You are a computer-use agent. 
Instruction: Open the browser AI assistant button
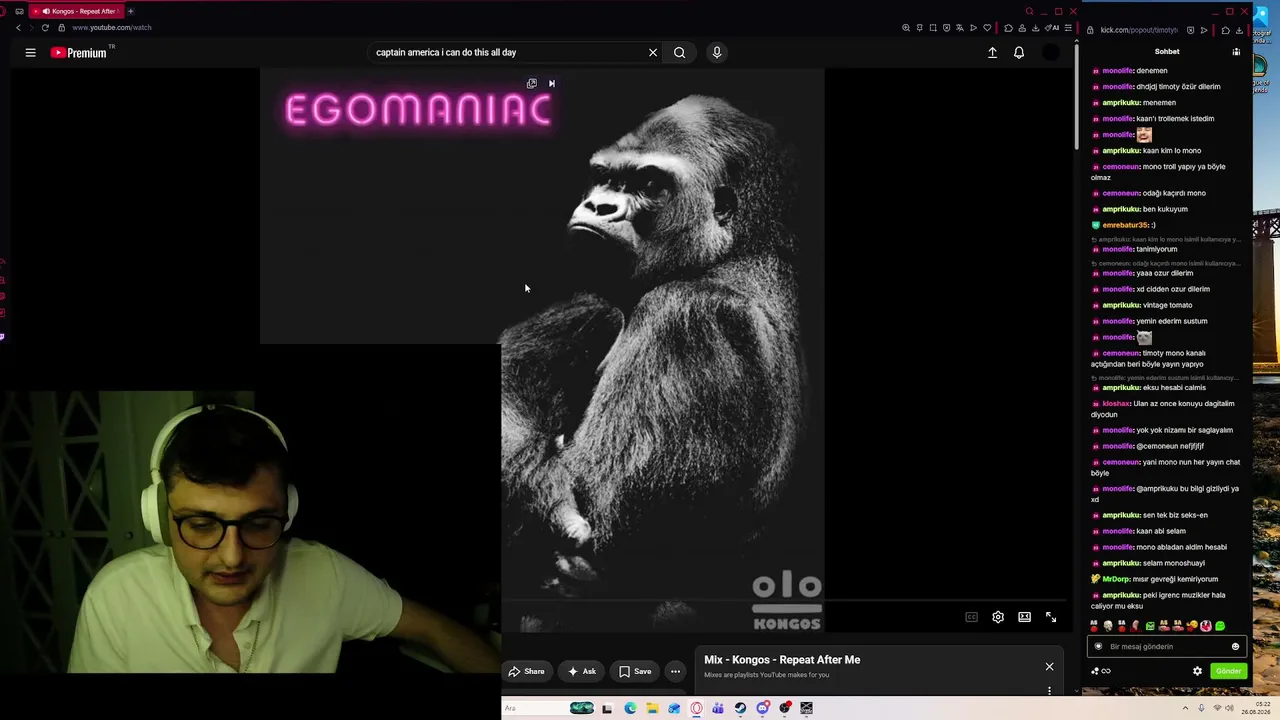click(1053, 28)
